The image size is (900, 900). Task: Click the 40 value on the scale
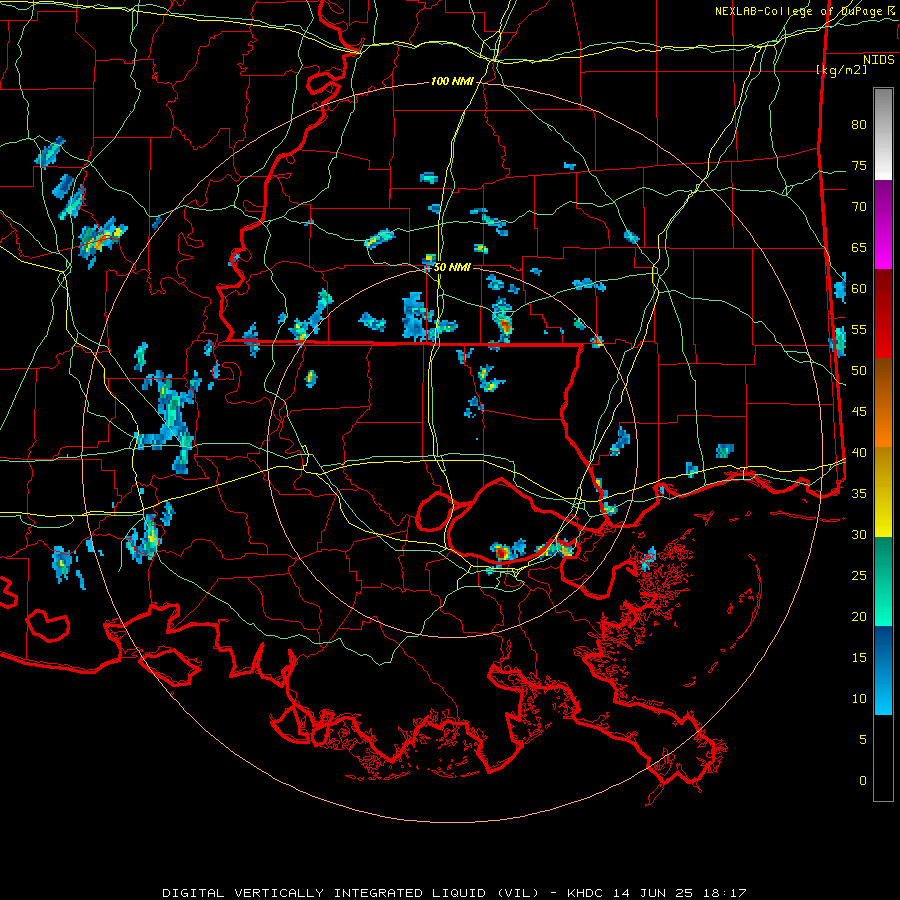(x=859, y=453)
